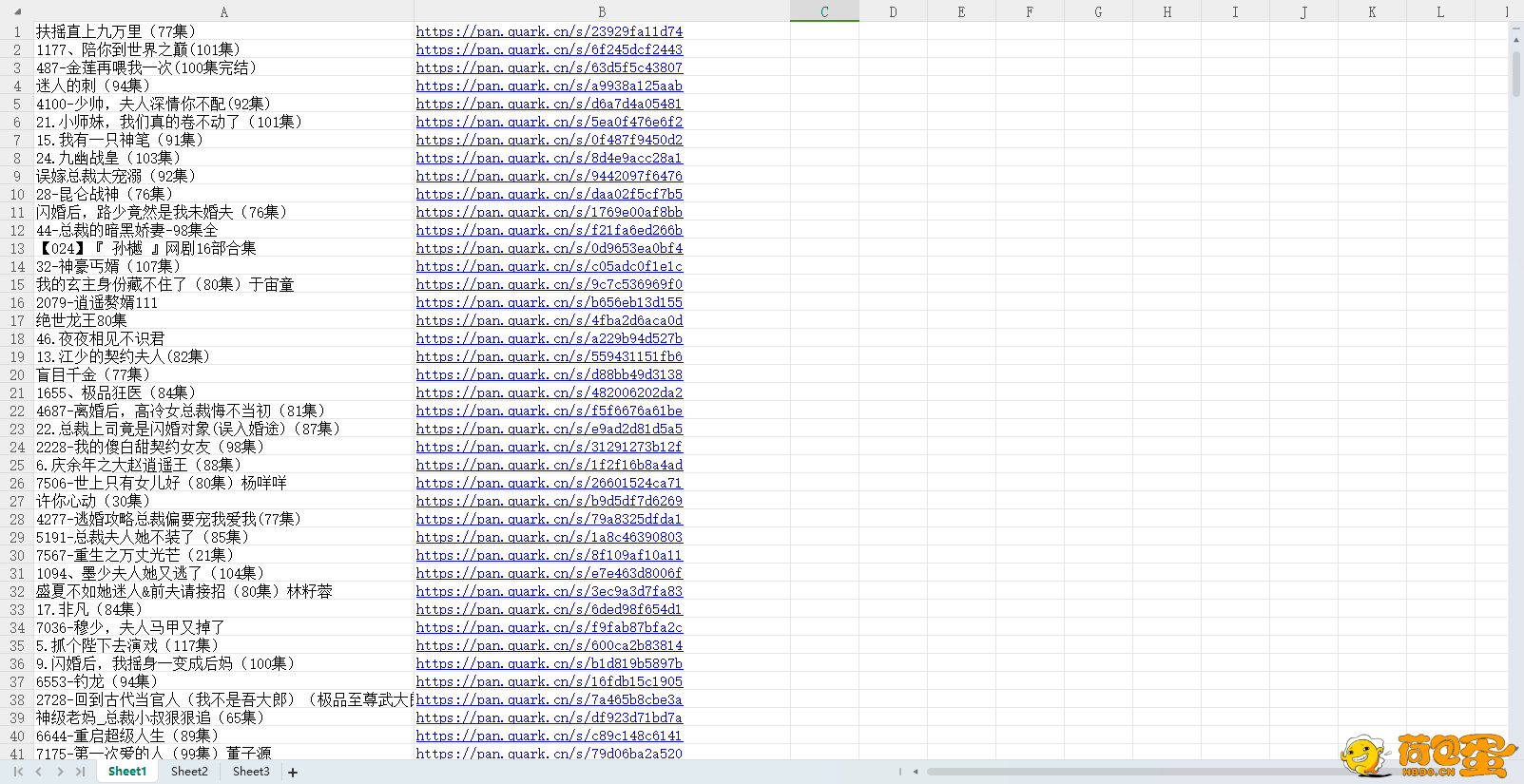The width and height of the screenshot is (1524, 784).
Task: Open link ending df923d71bd7a
Action: pyautogui.click(x=550, y=717)
